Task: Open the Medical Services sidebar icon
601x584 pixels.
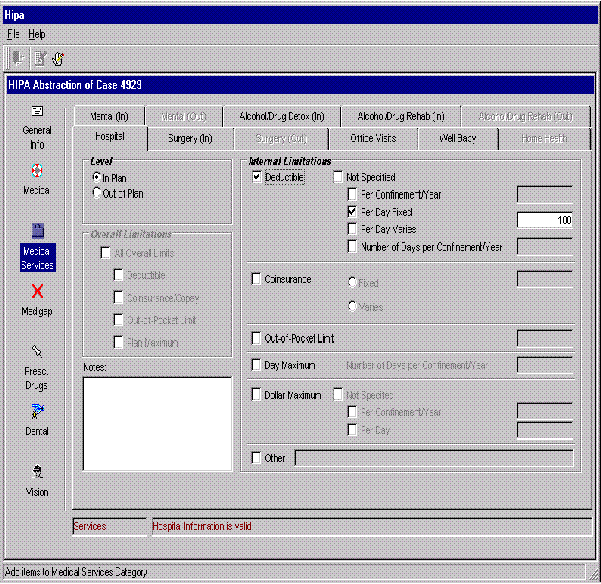Action: click(x=37, y=231)
